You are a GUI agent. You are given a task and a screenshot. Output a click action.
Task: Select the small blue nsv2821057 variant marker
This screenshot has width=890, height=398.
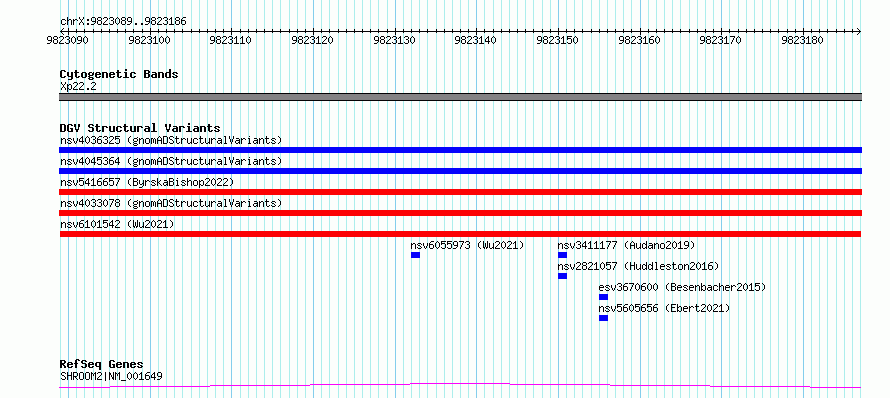(562, 276)
